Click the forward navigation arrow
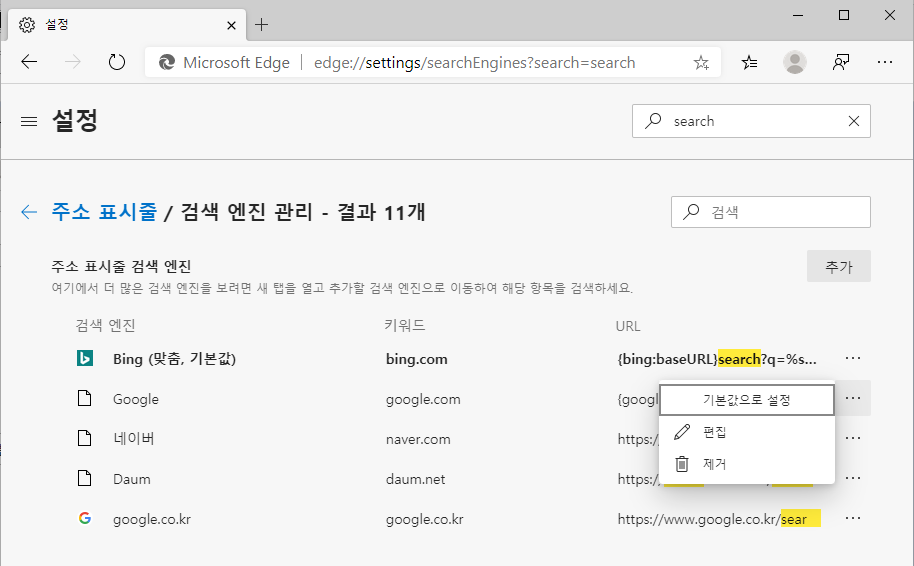Screen dimensions: 914x566 tap(73, 62)
